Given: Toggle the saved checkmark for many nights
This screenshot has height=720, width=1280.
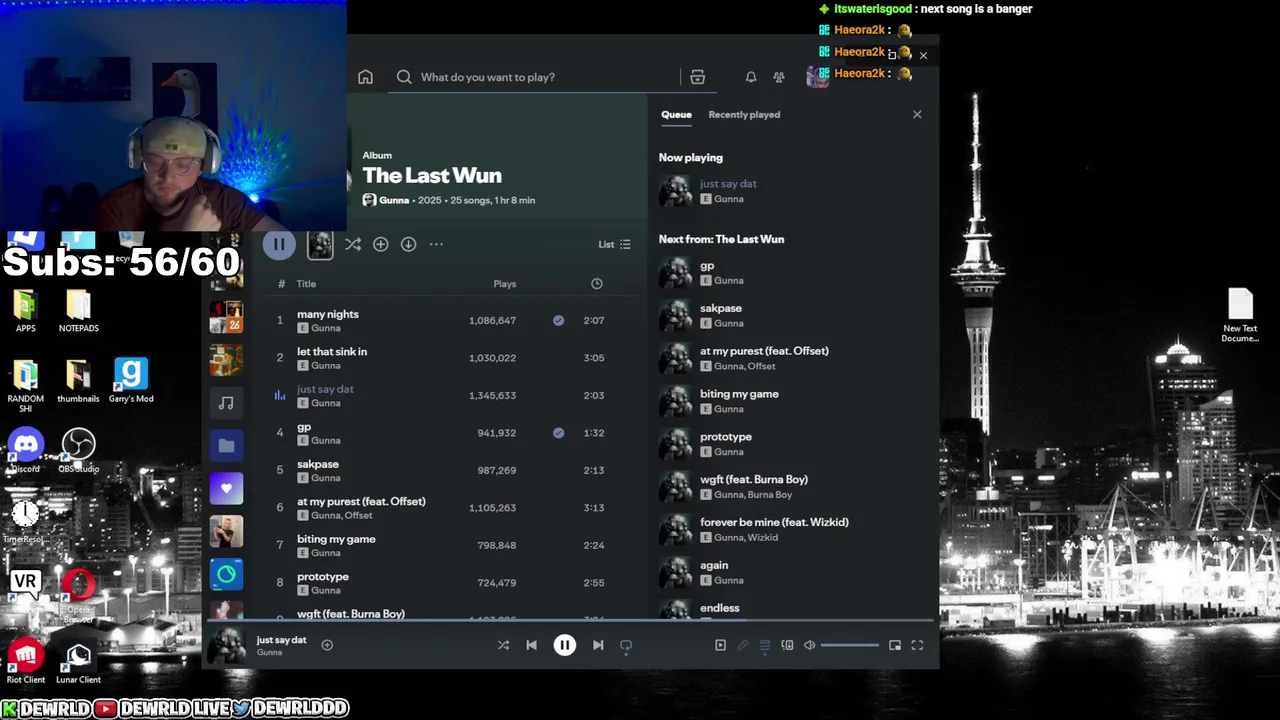Looking at the screenshot, I should pyautogui.click(x=558, y=320).
